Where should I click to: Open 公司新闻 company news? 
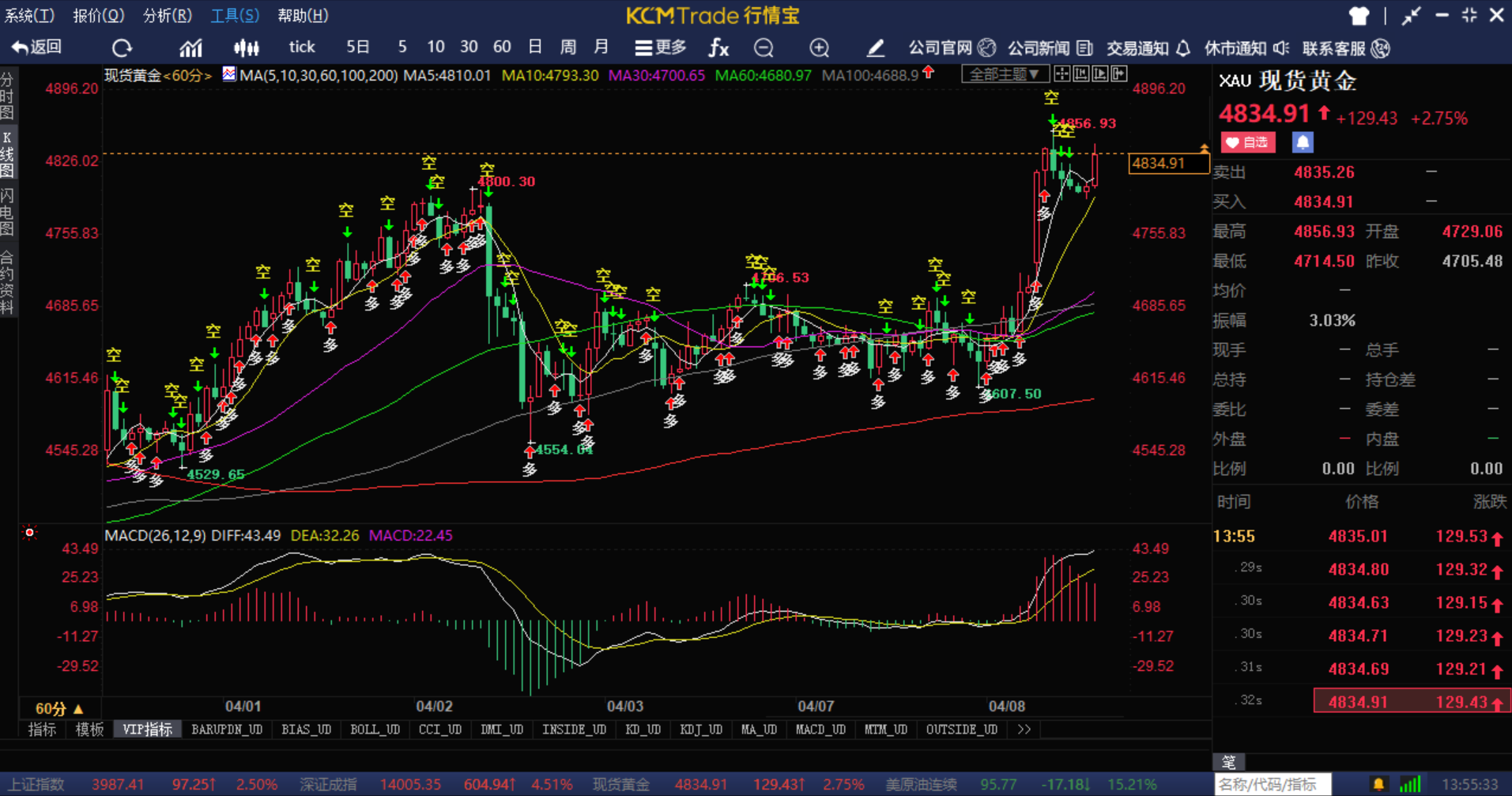click(x=1050, y=48)
